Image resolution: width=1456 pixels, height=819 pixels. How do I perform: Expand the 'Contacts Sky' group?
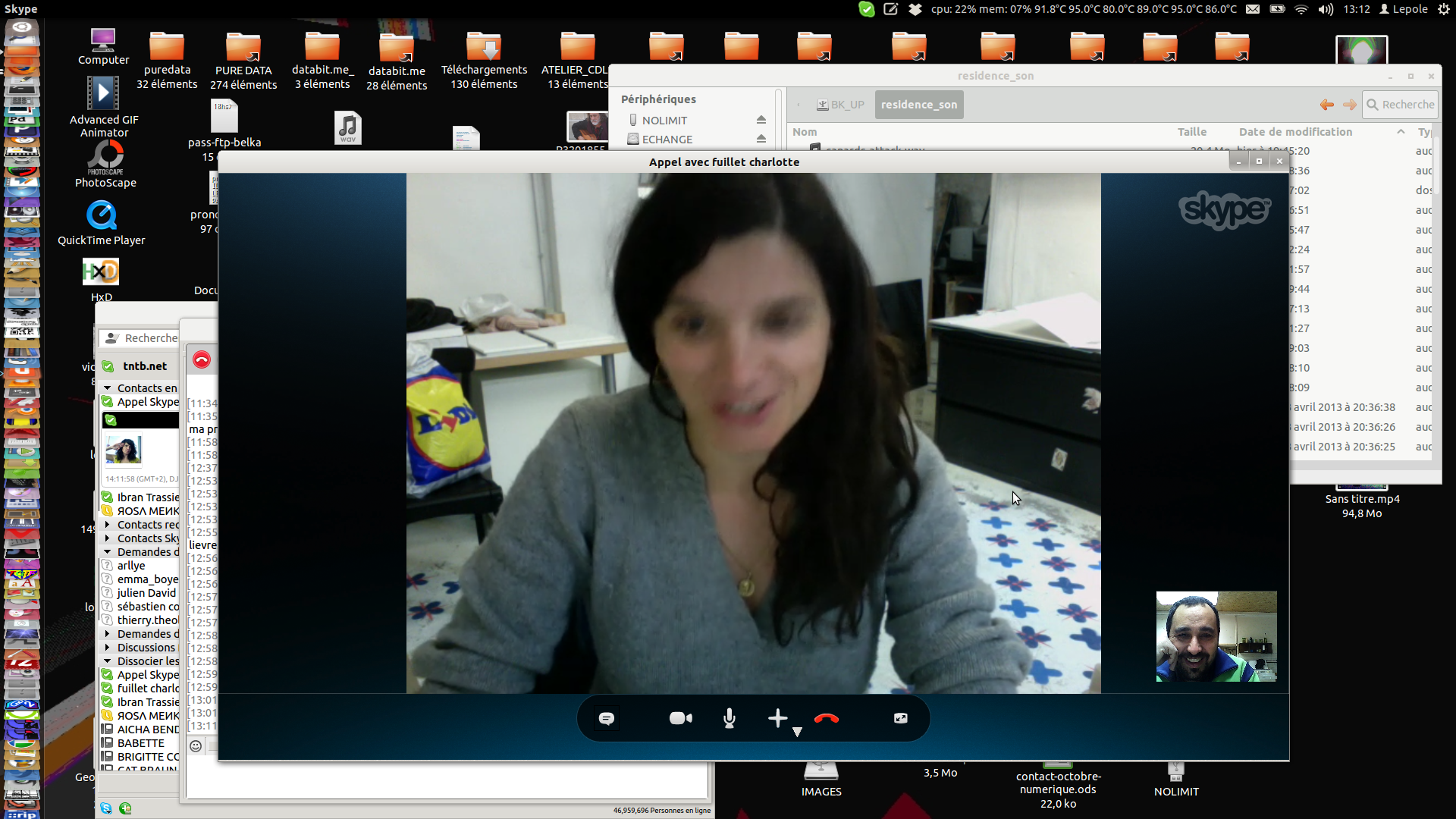point(108,538)
